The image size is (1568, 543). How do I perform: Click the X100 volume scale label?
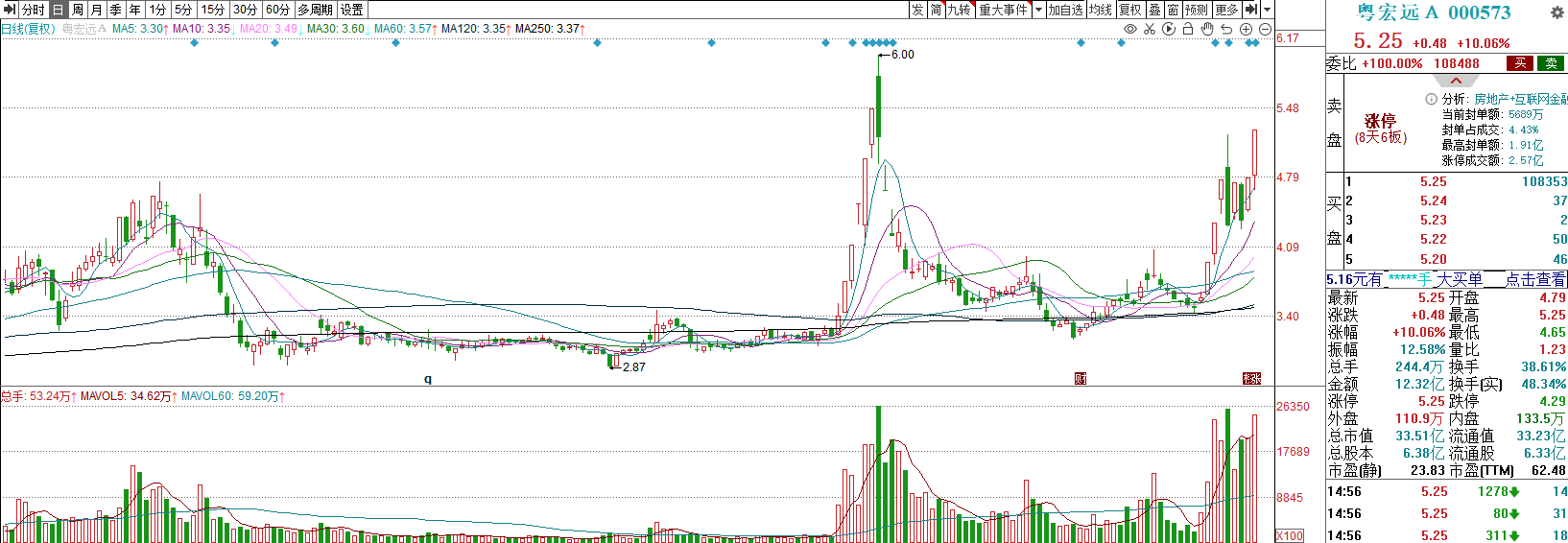point(1290,535)
